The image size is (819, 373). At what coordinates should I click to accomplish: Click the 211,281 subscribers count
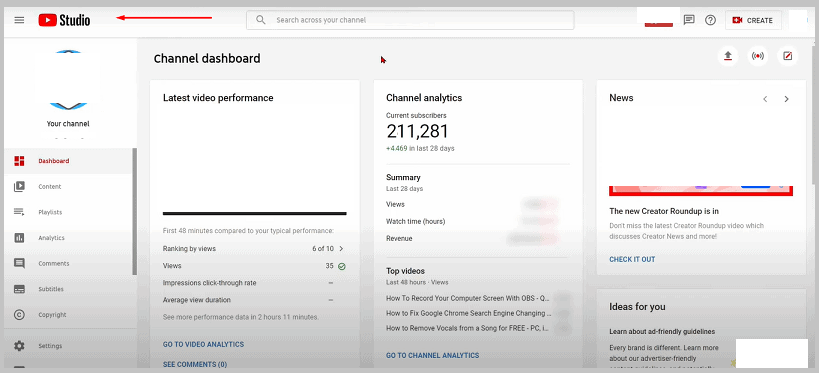click(417, 132)
